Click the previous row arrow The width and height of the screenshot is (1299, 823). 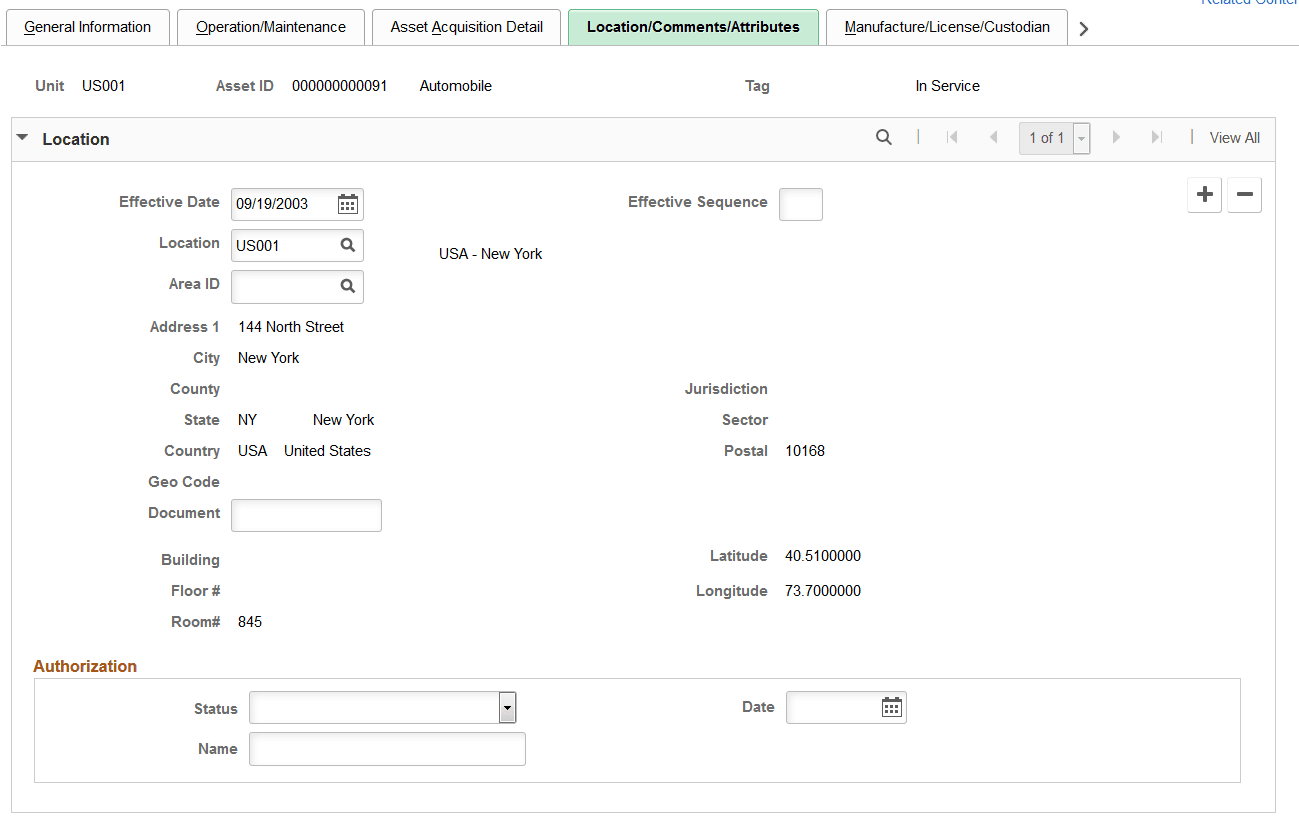click(x=992, y=137)
